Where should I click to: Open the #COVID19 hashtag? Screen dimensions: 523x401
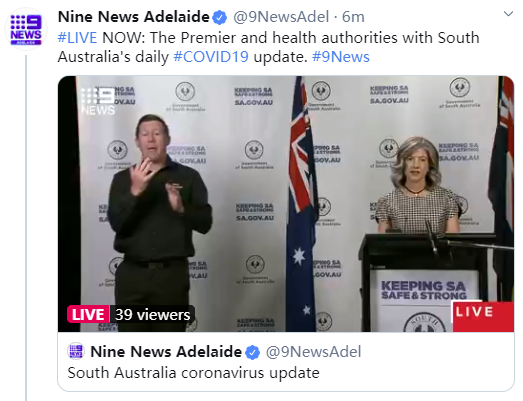(x=211, y=57)
